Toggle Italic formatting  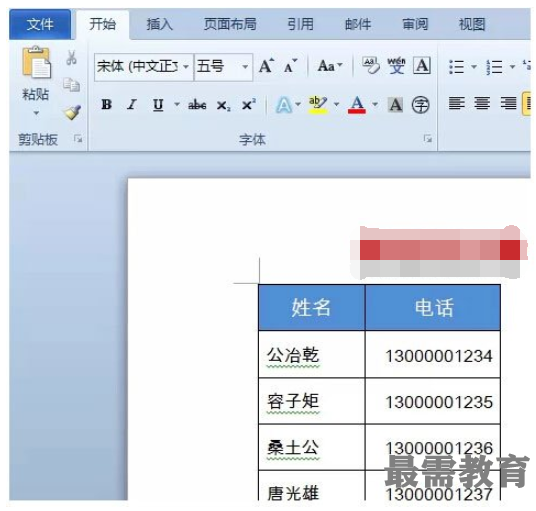pos(132,104)
